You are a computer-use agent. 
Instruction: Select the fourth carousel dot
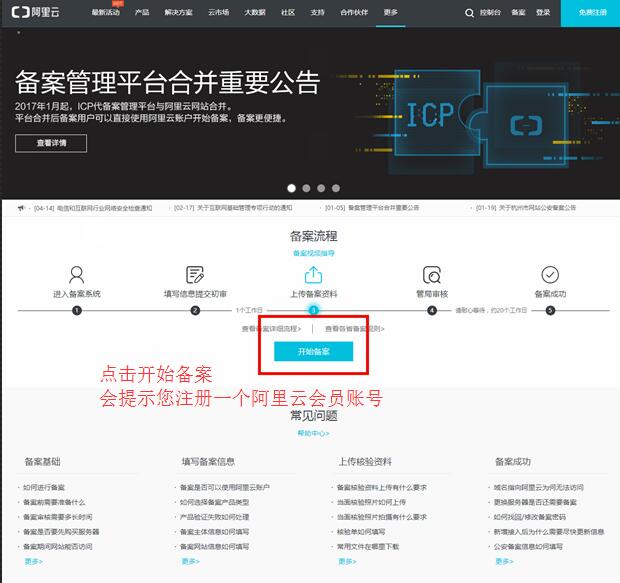(x=336, y=188)
